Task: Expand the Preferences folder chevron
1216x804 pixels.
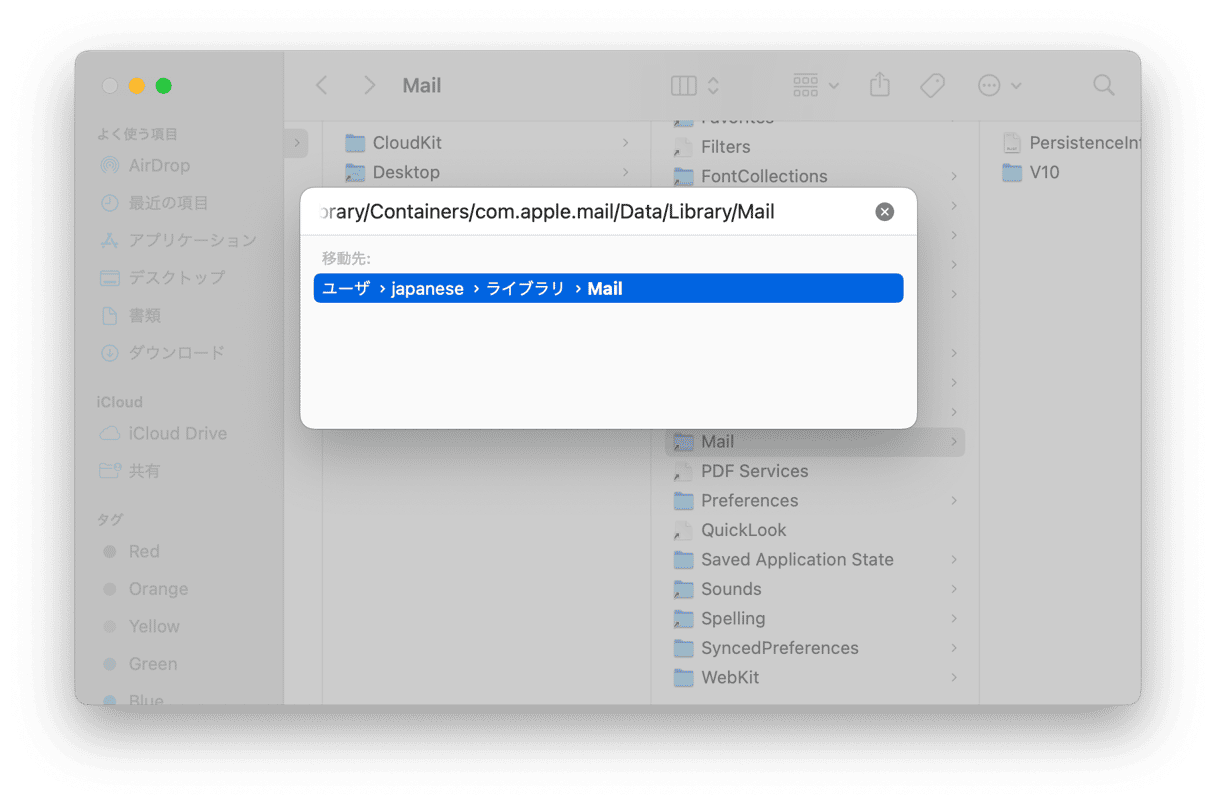Action: pyautogui.click(x=954, y=501)
